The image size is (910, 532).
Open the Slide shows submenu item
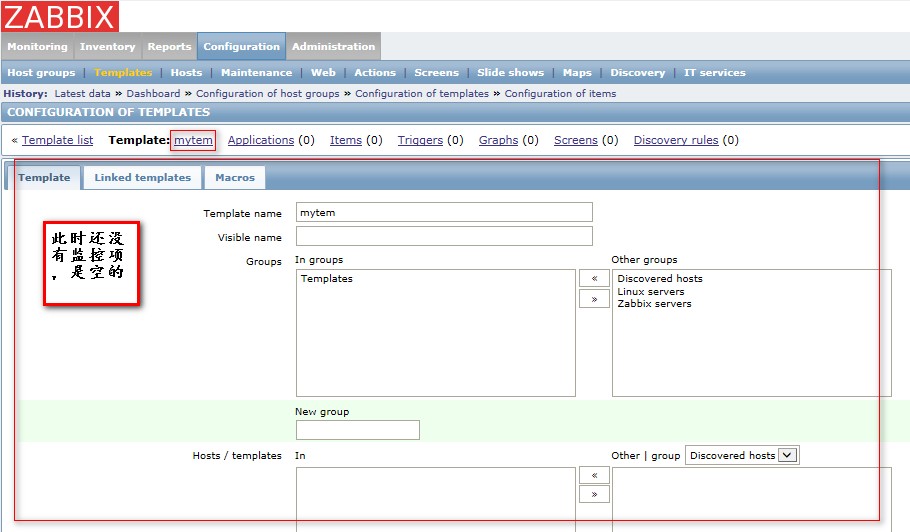tap(511, 73)
